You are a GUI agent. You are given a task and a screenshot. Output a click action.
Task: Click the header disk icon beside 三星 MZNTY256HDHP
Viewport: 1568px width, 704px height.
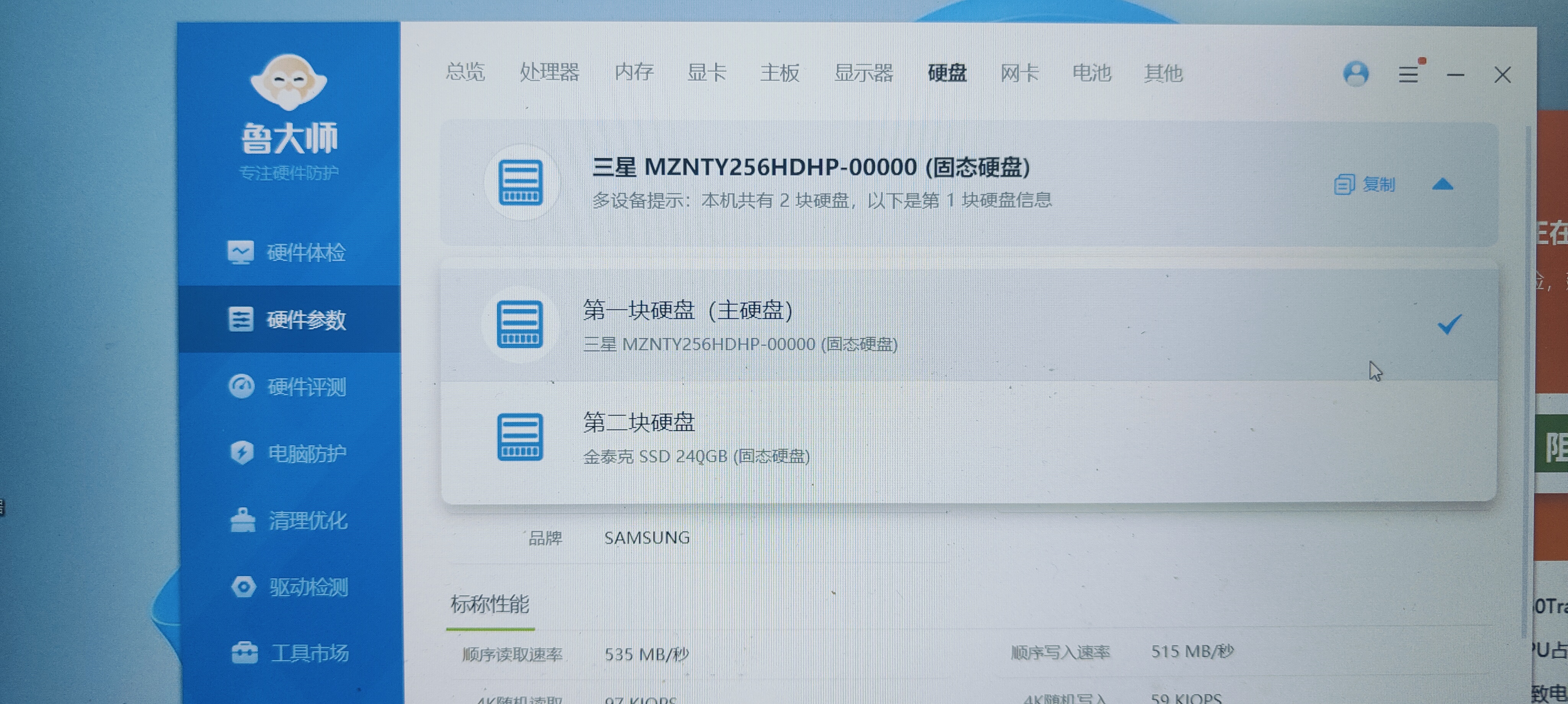point(521,182)
